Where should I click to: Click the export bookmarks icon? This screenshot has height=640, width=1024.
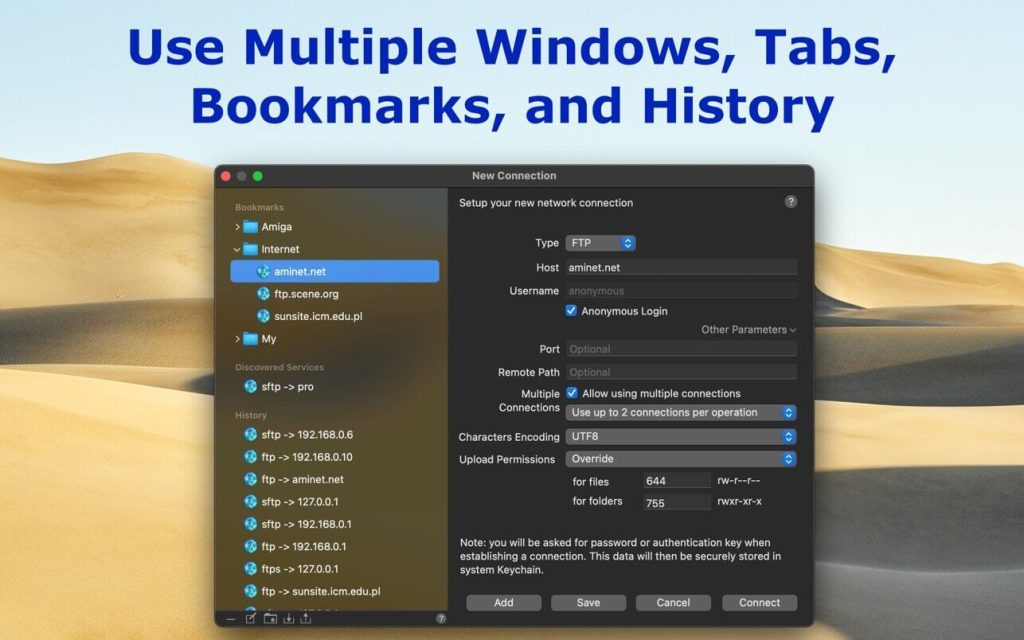pos(306,619)
